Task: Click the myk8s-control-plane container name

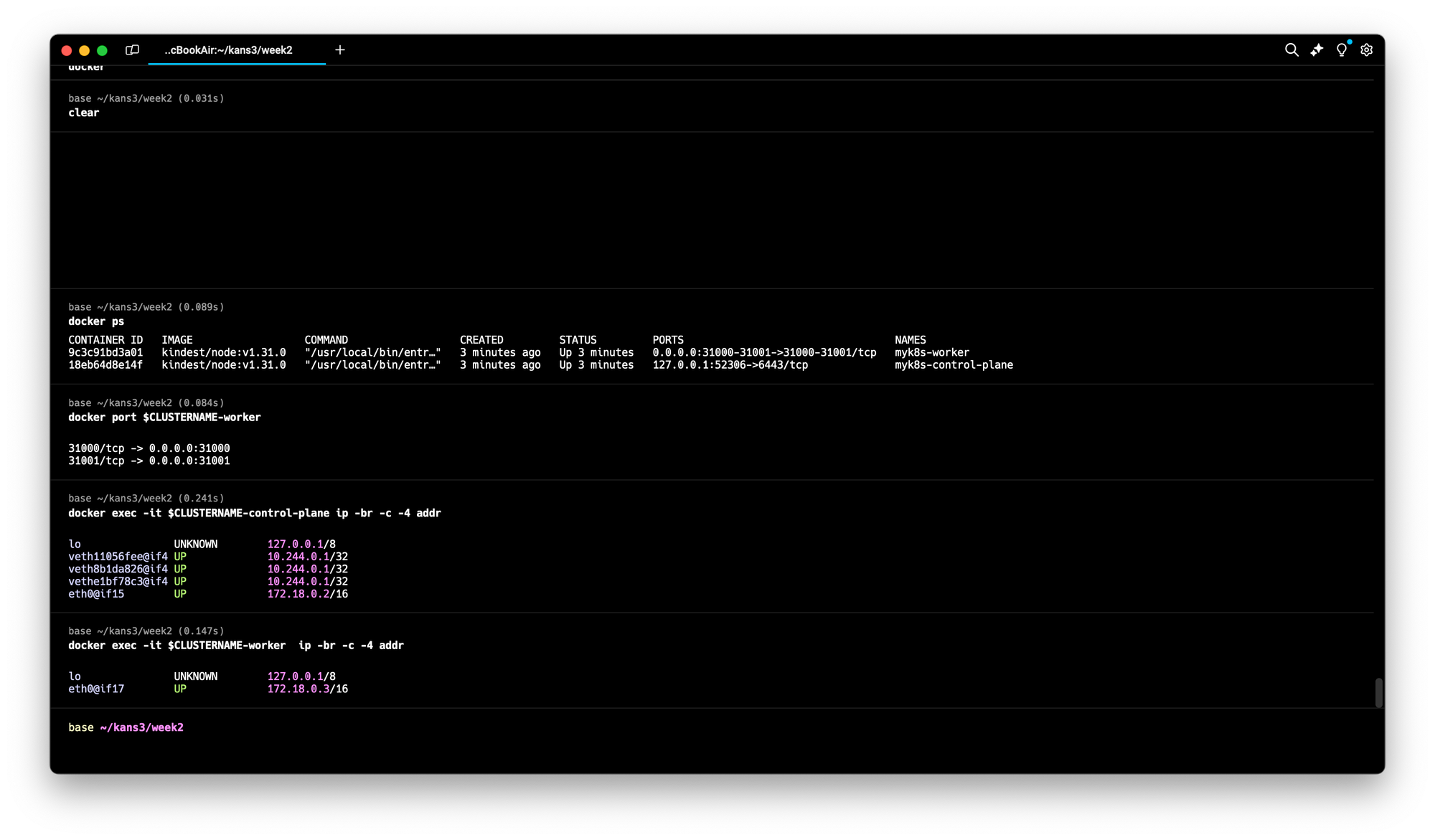Action: click(954, 365)
